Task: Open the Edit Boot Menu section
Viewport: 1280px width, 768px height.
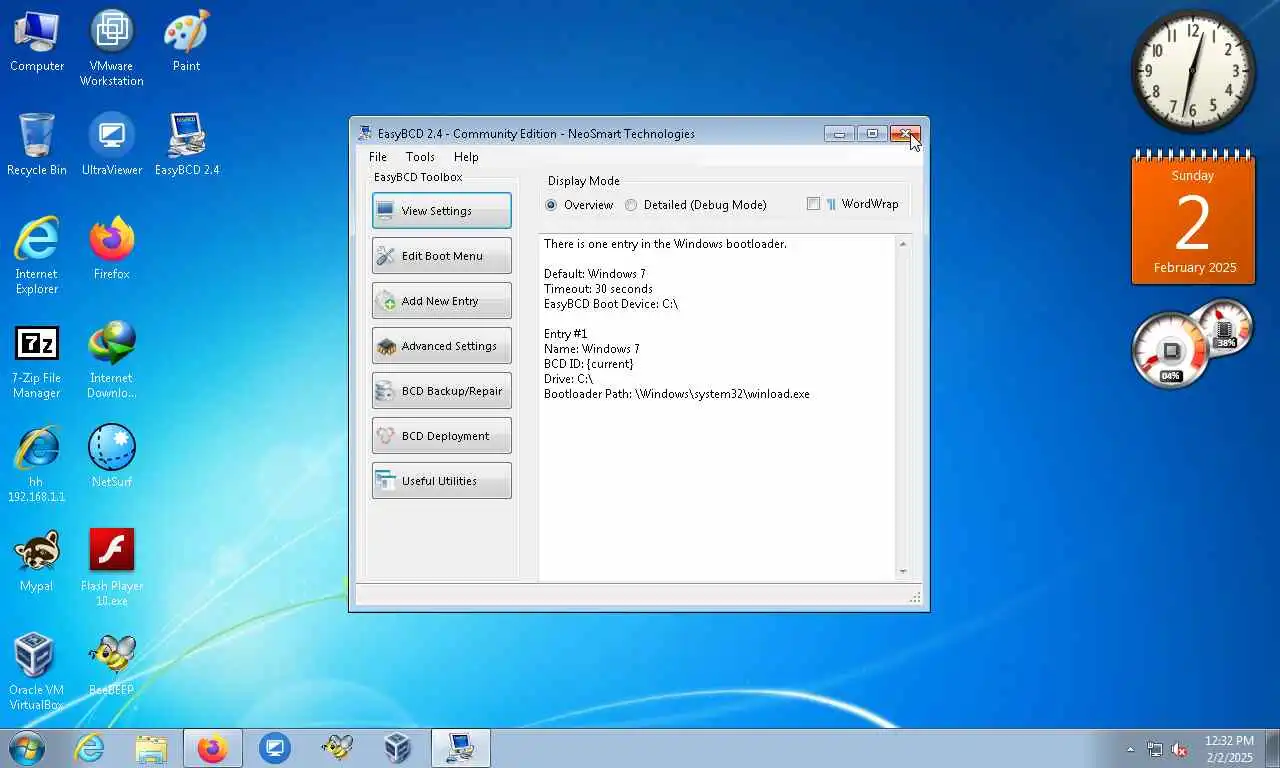Action: point(441,256)
